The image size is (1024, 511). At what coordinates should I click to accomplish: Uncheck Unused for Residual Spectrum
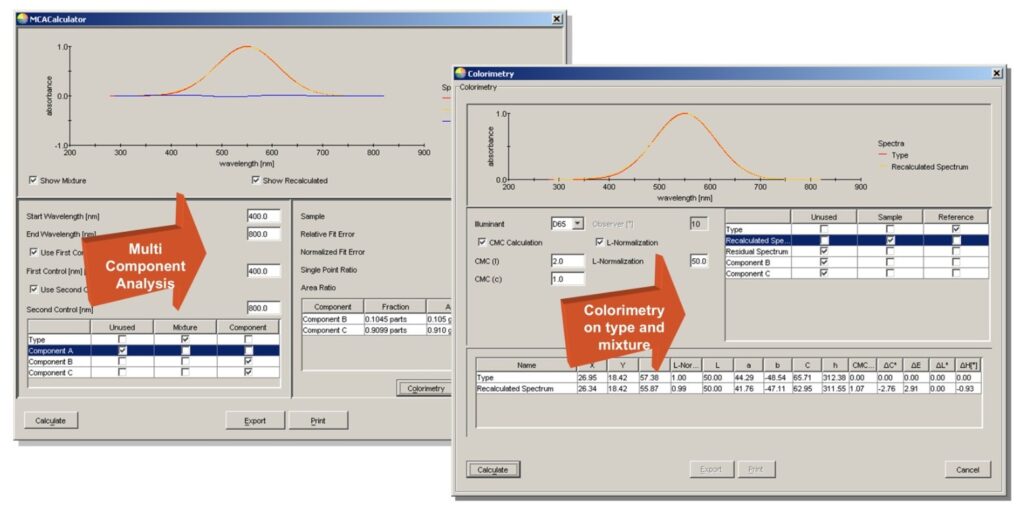point(824,252)
